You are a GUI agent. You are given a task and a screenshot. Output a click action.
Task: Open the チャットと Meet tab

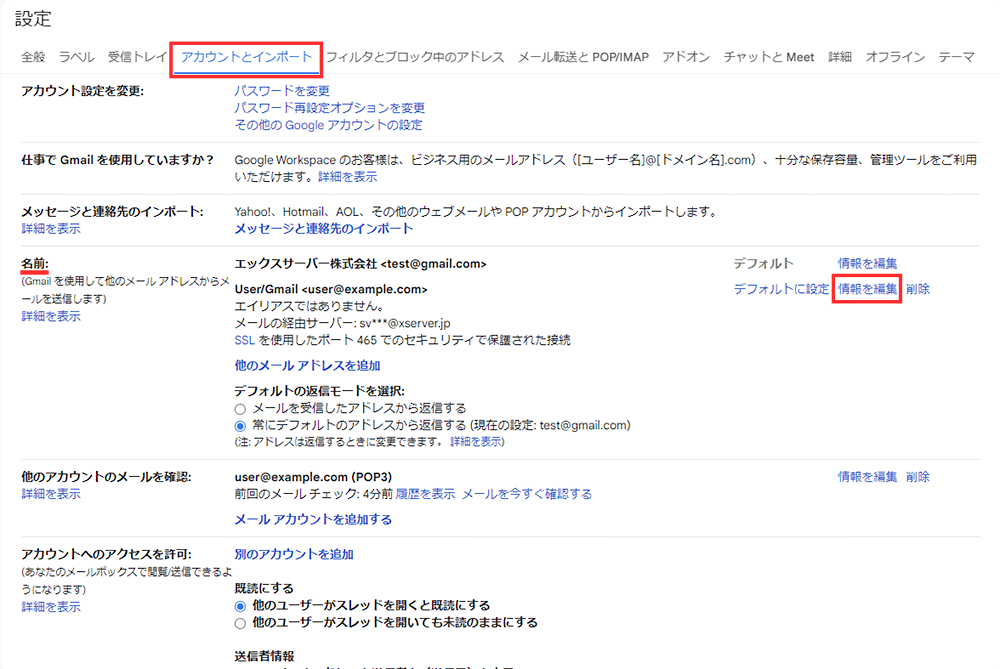(x=770, y=58)
